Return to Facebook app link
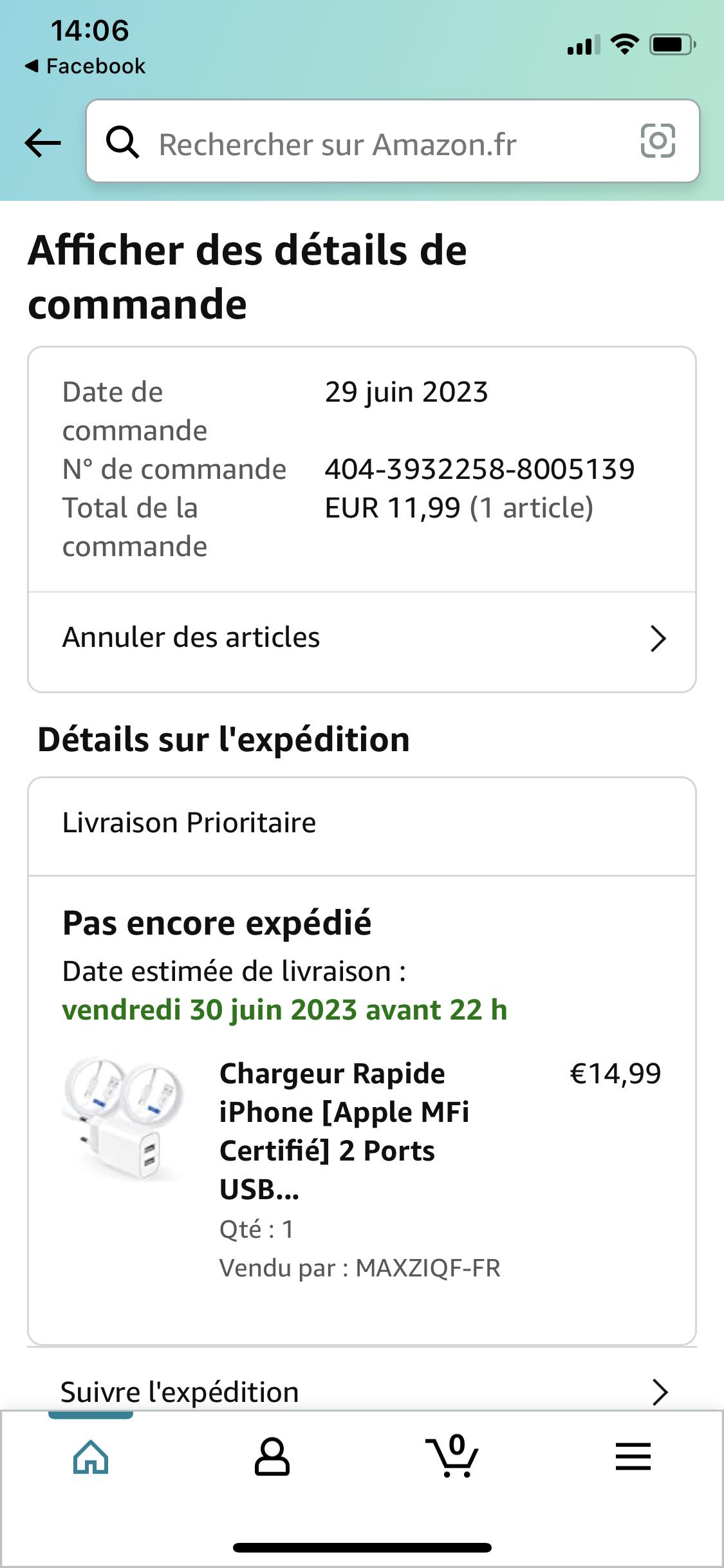 [x=86, y=66]
